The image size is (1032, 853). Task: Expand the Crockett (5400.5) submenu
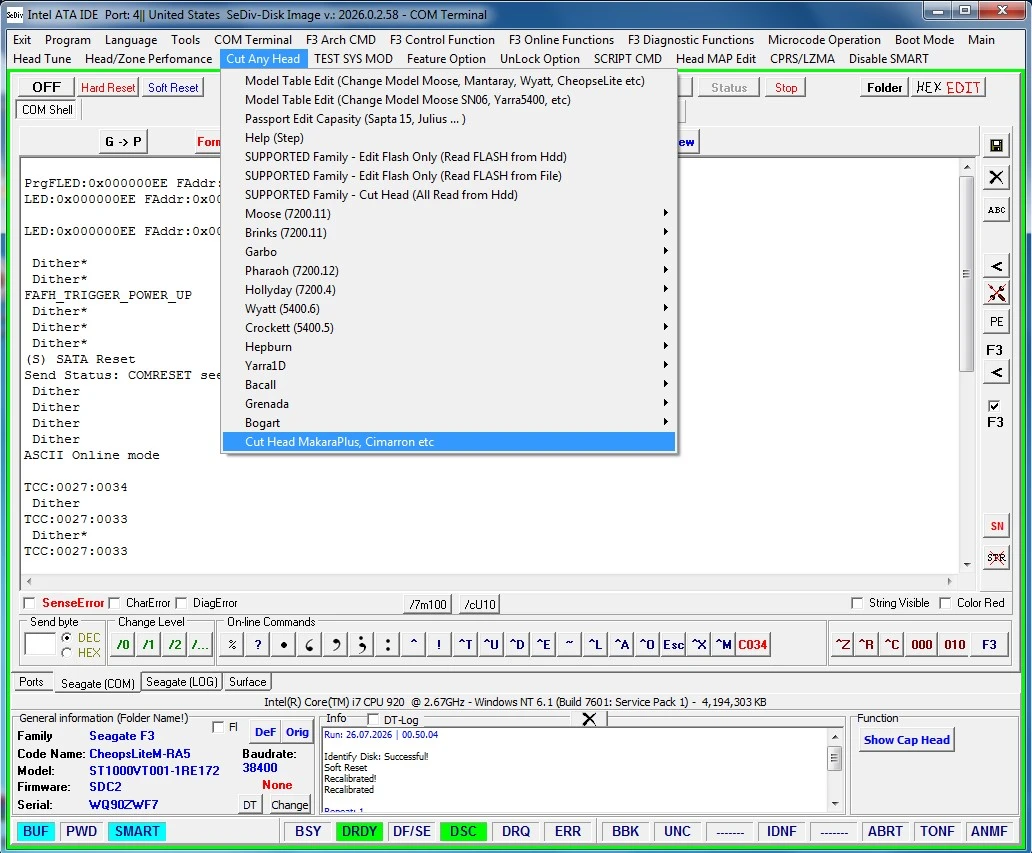click(x=449, y=328)
